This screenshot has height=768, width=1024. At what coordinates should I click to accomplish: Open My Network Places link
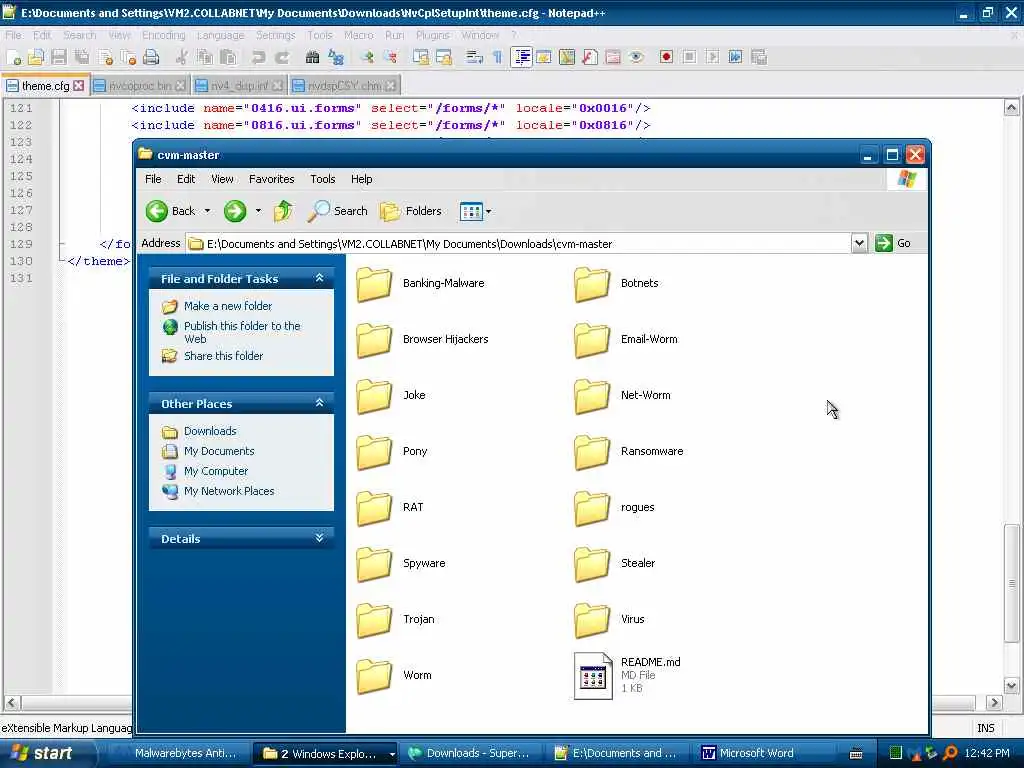(x=229, y=491)
